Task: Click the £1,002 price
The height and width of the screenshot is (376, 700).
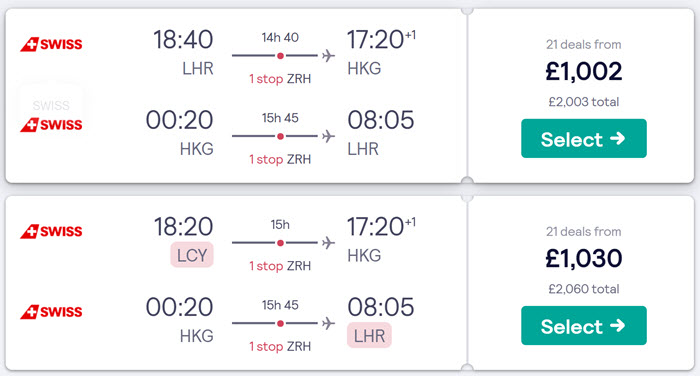Action: click(x=583, y=71)
